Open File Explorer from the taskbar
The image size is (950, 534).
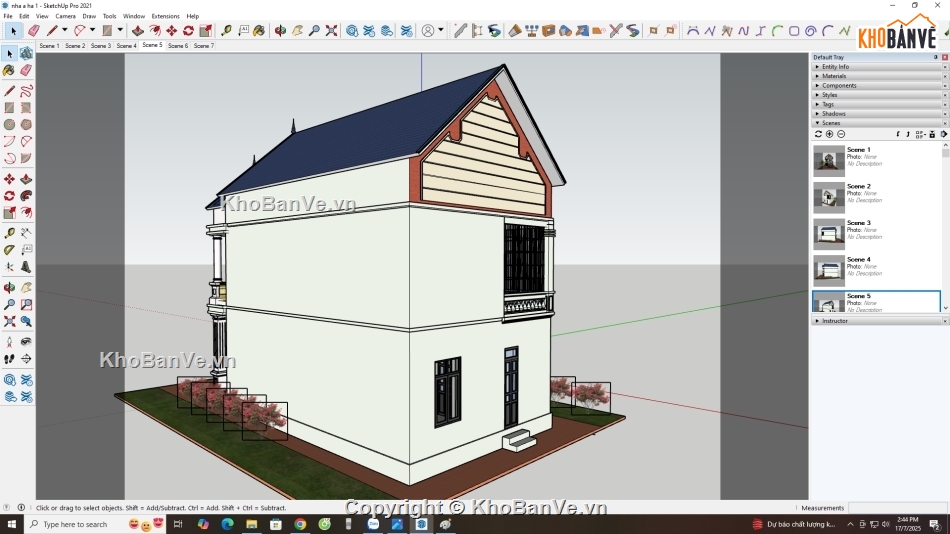251,524
